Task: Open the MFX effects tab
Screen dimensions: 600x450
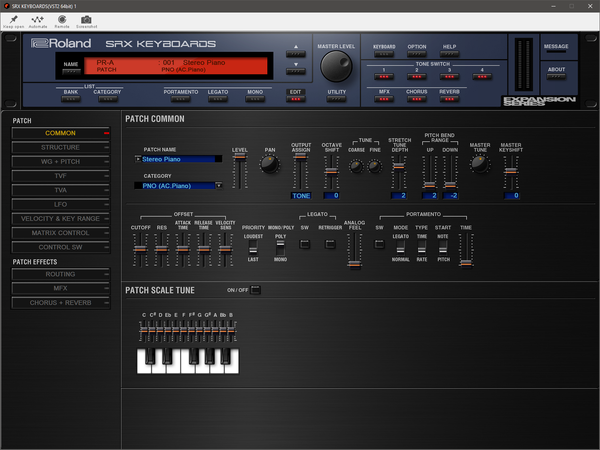Action: tap(60, 288)
